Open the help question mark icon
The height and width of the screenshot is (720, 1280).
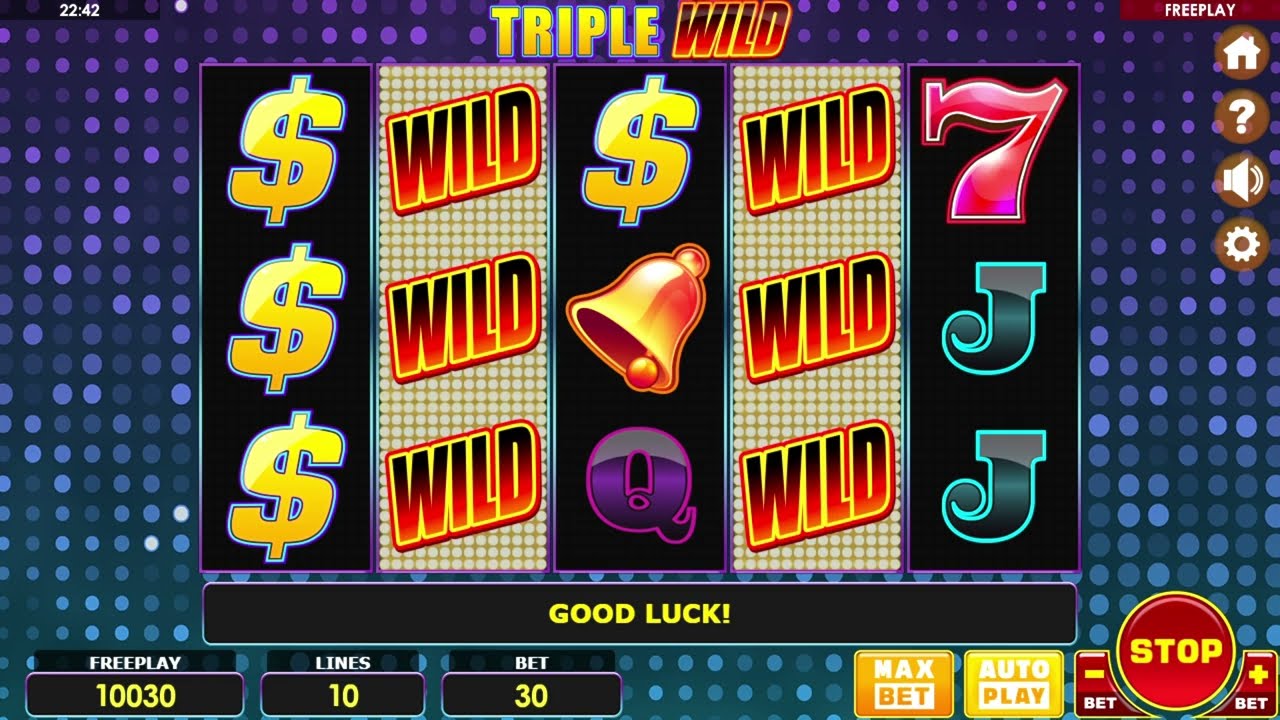pyautogui.click(x=1241, y=117)
